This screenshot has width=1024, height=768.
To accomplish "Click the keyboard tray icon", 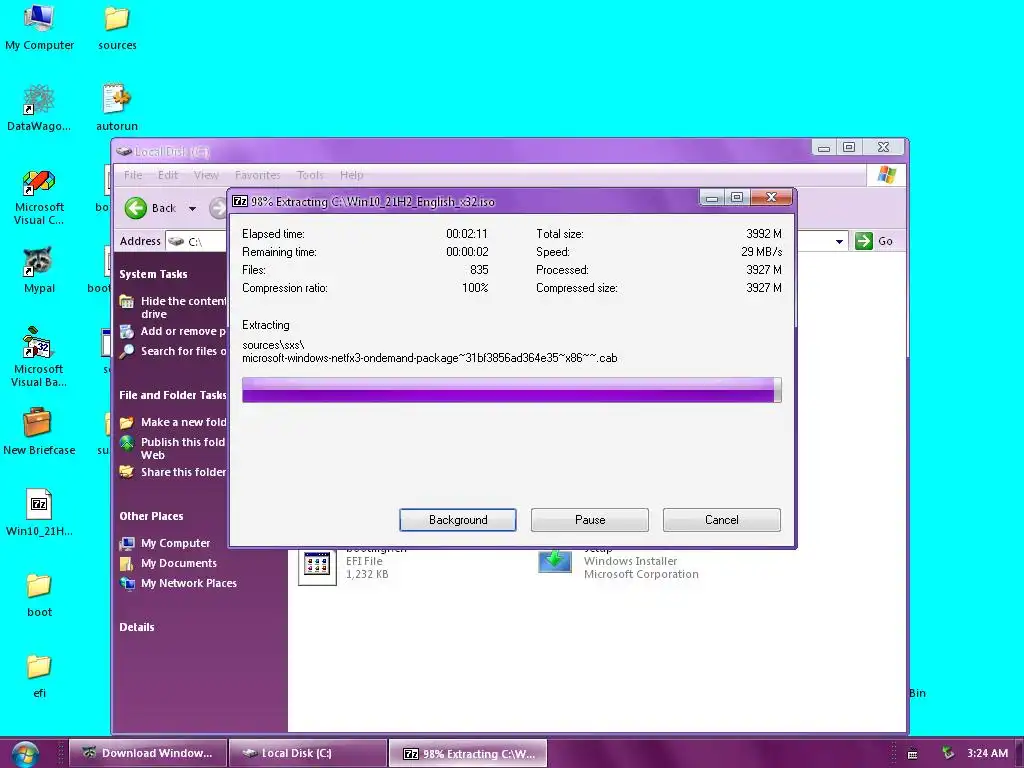I will [x=912, y=754].
